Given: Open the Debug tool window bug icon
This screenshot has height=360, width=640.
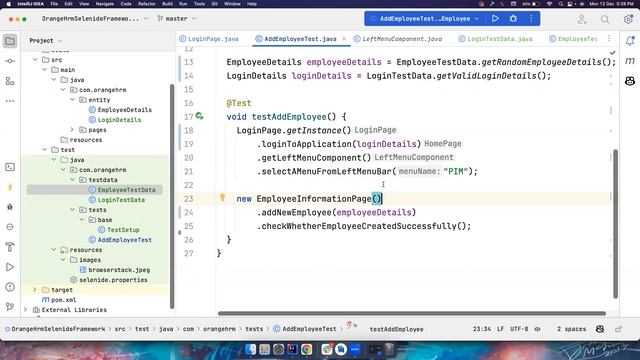Looking at the screenshot, I should [x=10, y=207].
